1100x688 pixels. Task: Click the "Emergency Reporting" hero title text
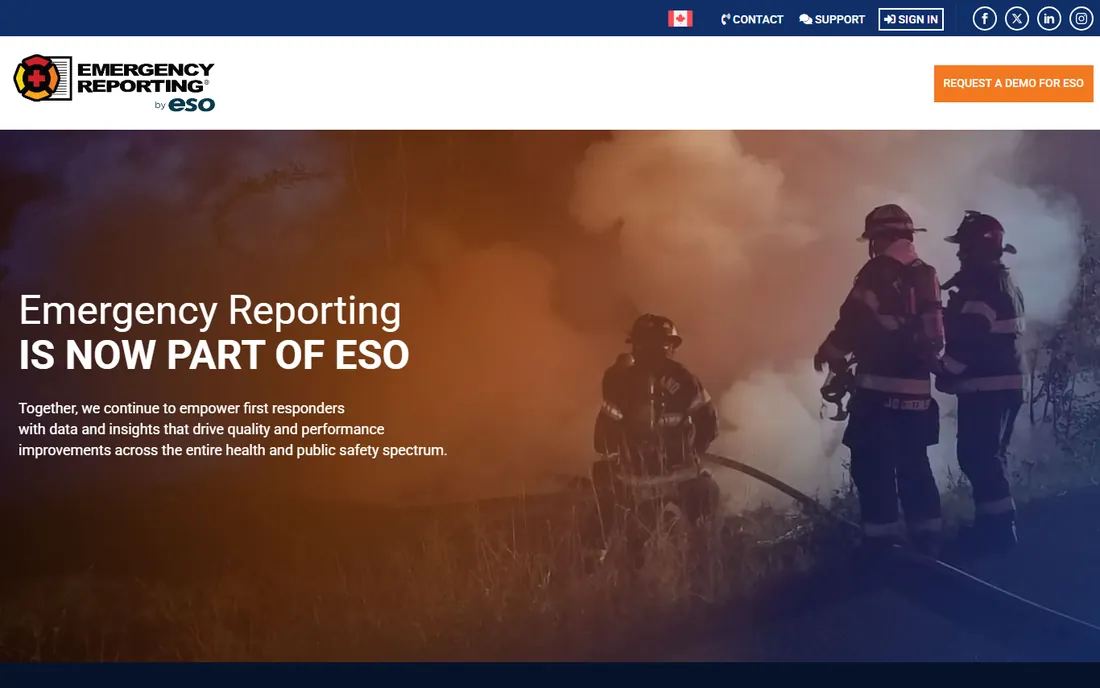pyautogui.click(x=210, y=311)
